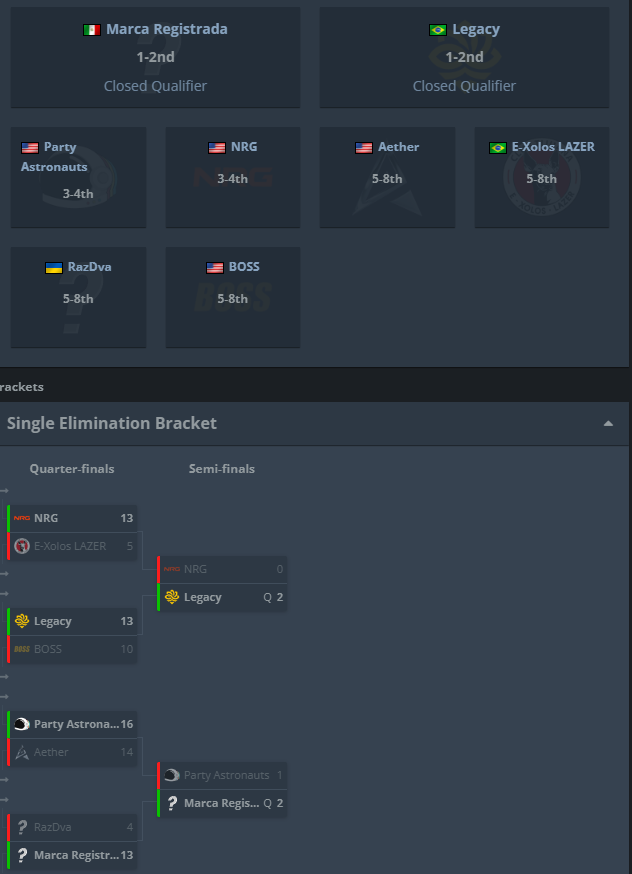The height and width of the screenshot is (874, 632).
Task: Click Party Astronauts logo in semi-finals
Action: click(172, 775)
